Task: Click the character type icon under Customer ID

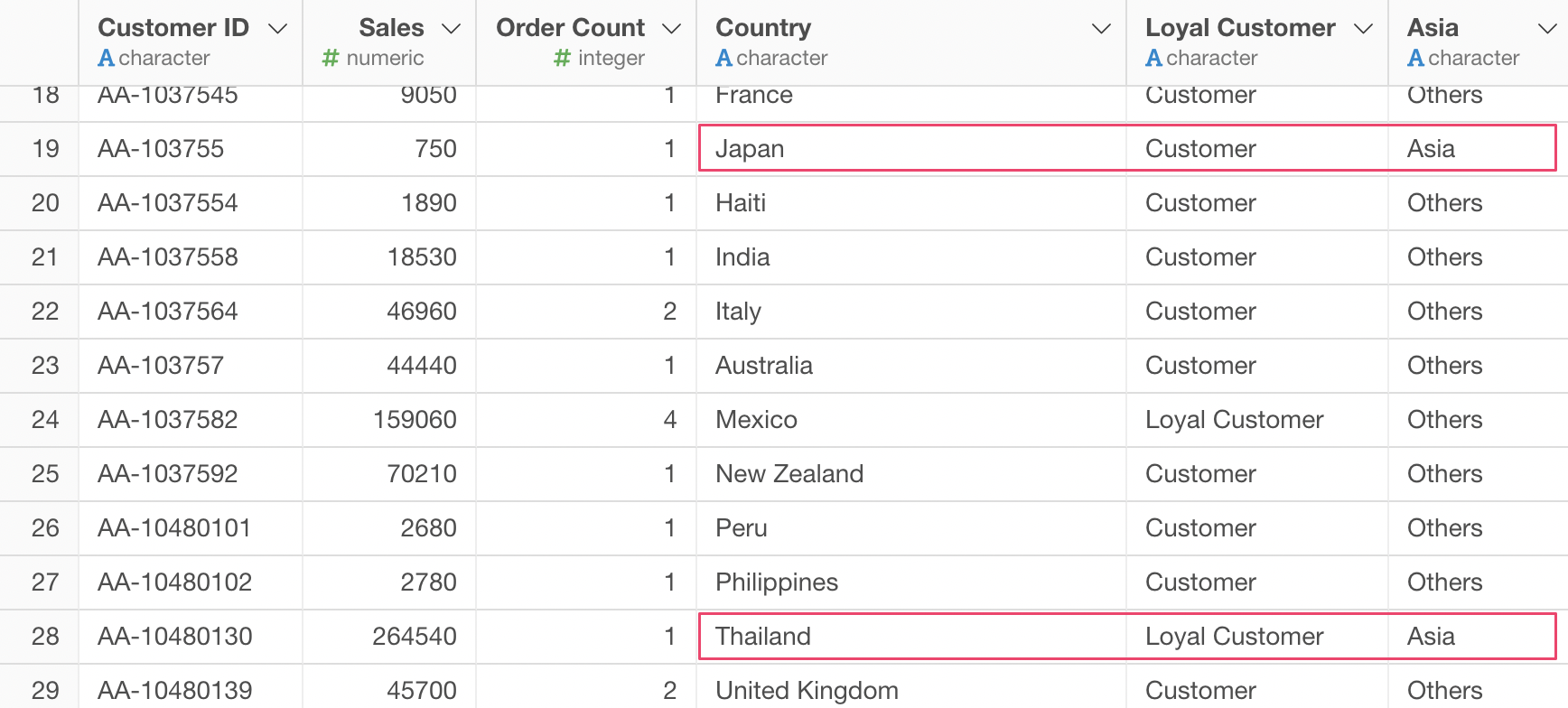Action: click(106, 59)
